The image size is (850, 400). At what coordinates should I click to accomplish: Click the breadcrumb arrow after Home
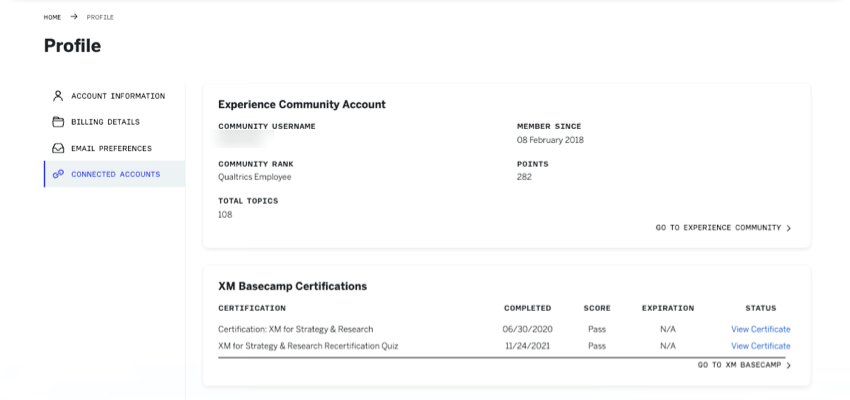pyautogui.click(x=74, y=17)
